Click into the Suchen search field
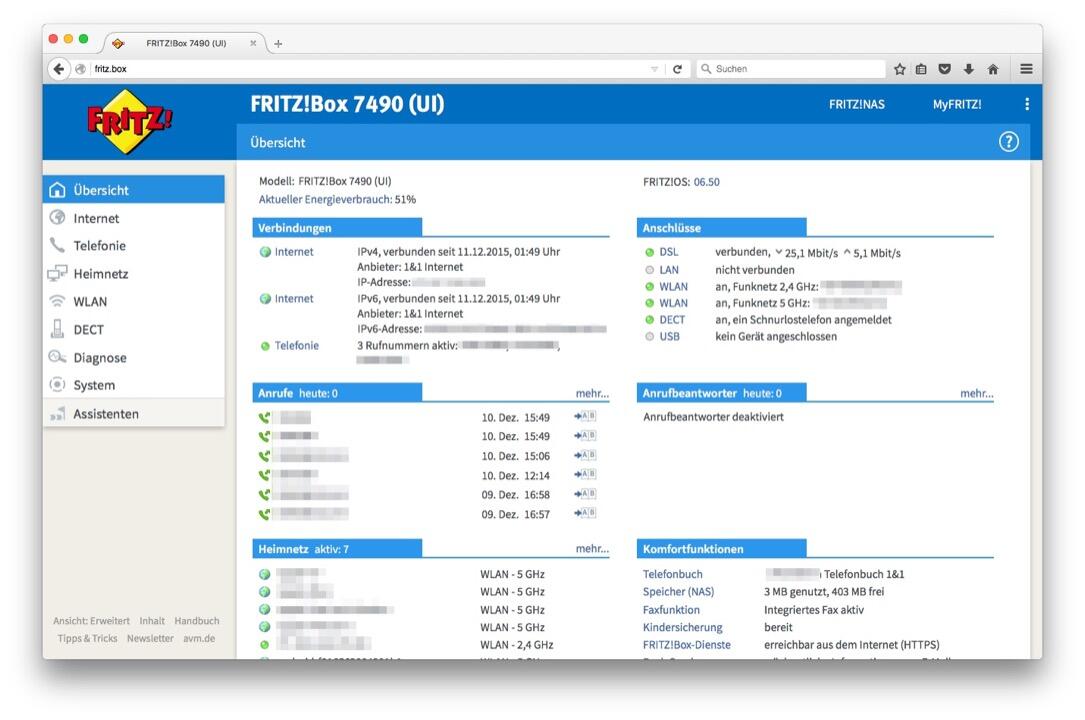This screenshot has height=720, width=1085. 791,68
